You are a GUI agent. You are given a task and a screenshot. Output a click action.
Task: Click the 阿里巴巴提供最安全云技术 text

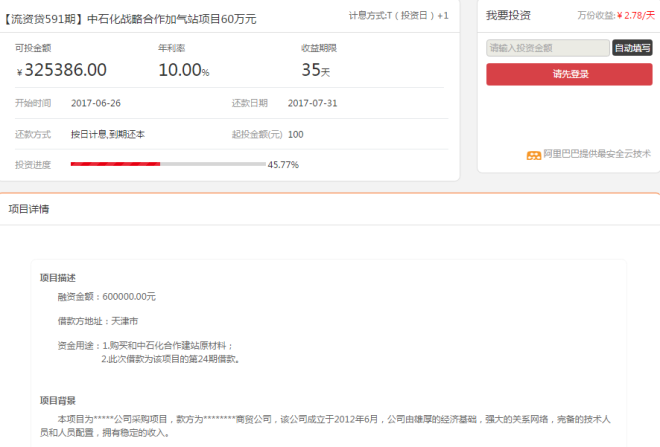click(x=597, y=154)
